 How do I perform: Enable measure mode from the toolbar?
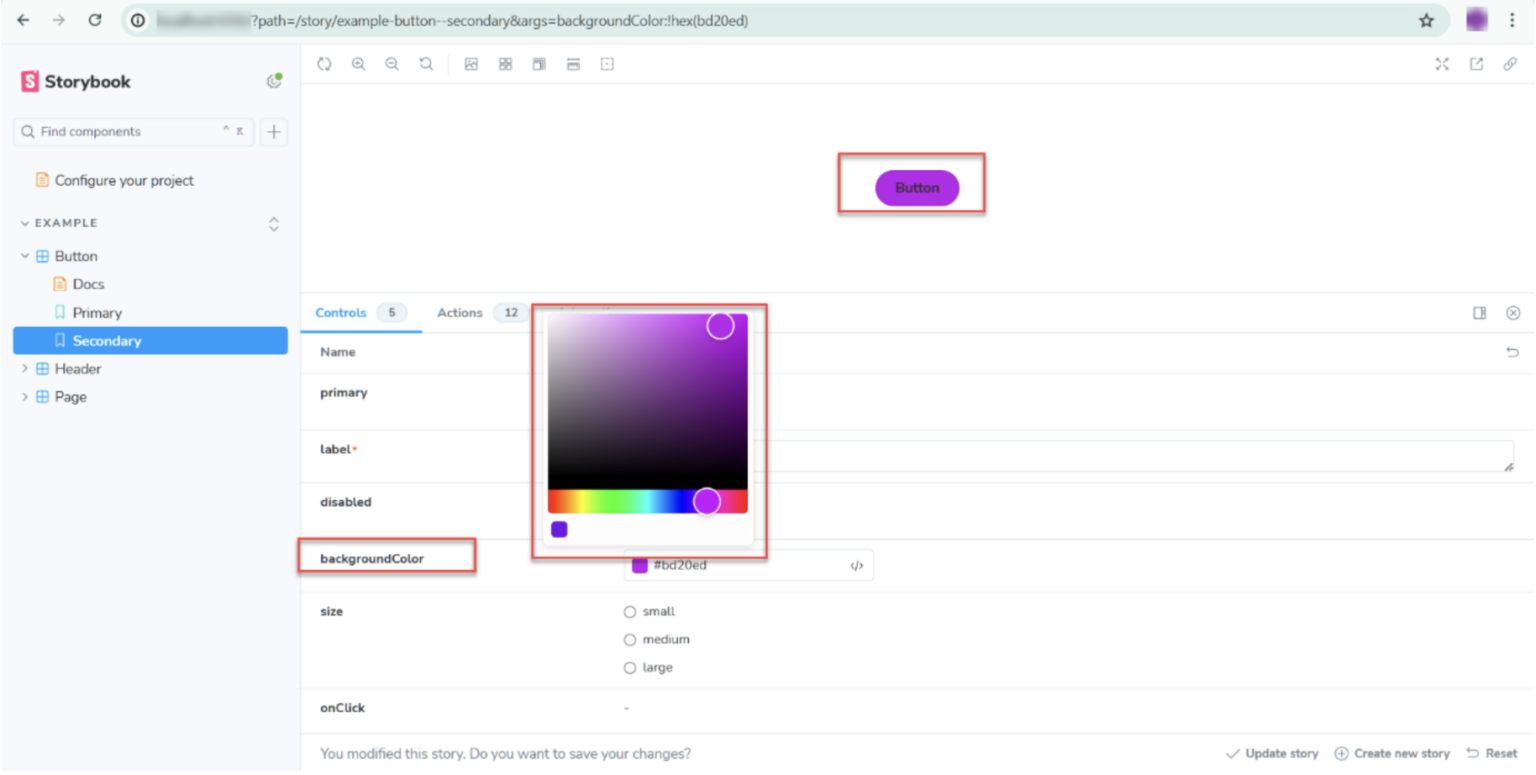click(573, 63)
